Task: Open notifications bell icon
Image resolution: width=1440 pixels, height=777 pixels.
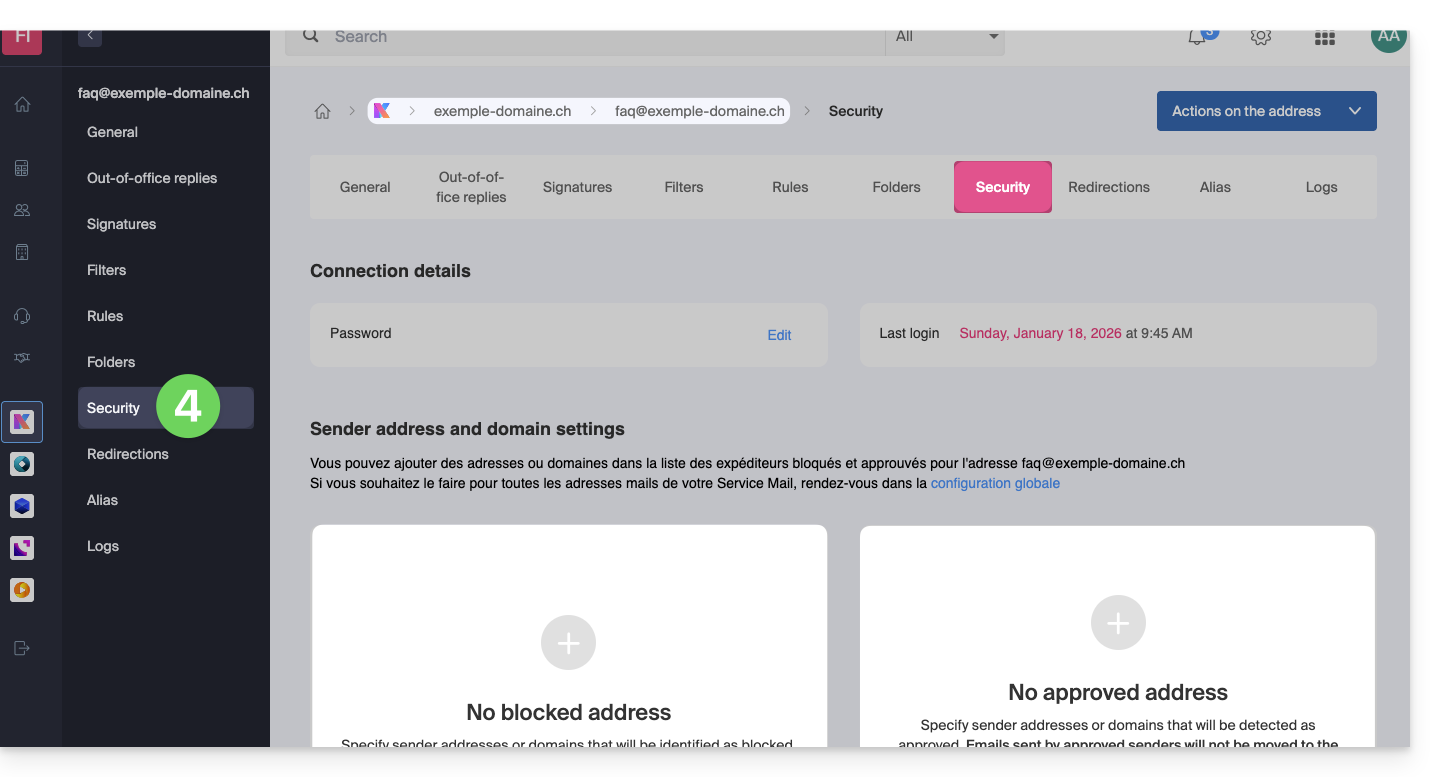Action: (1197, 37)
